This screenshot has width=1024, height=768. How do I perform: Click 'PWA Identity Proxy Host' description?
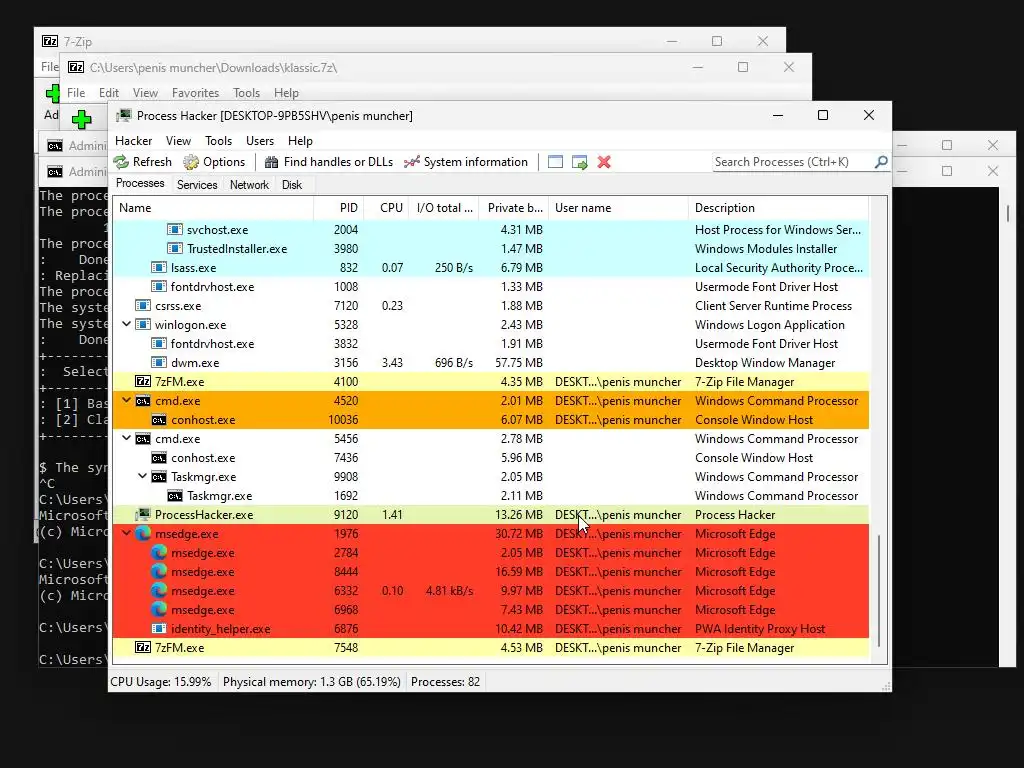point(760,629)
